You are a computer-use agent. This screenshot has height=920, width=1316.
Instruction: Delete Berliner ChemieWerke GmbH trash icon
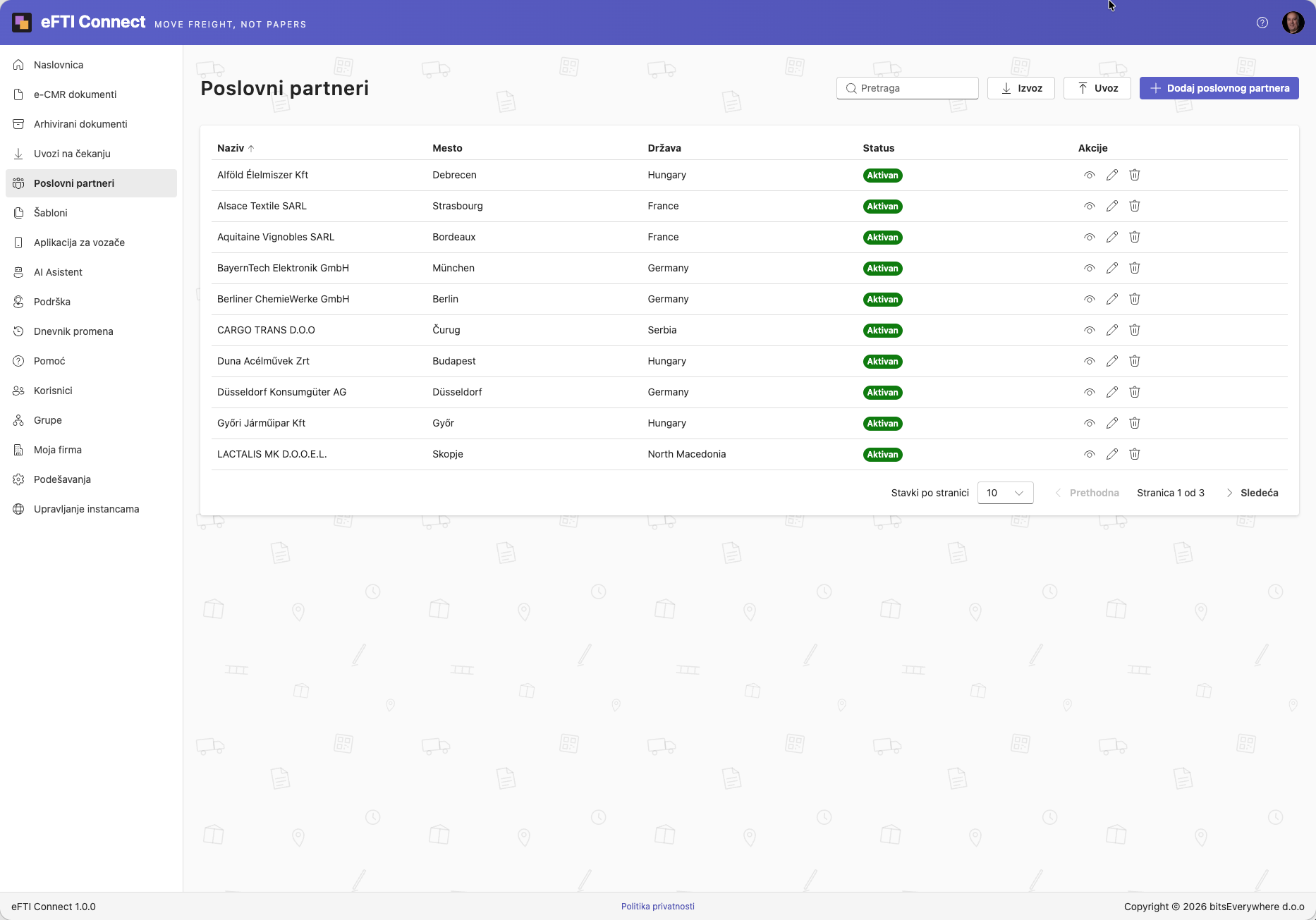[x=1135, y=299]
